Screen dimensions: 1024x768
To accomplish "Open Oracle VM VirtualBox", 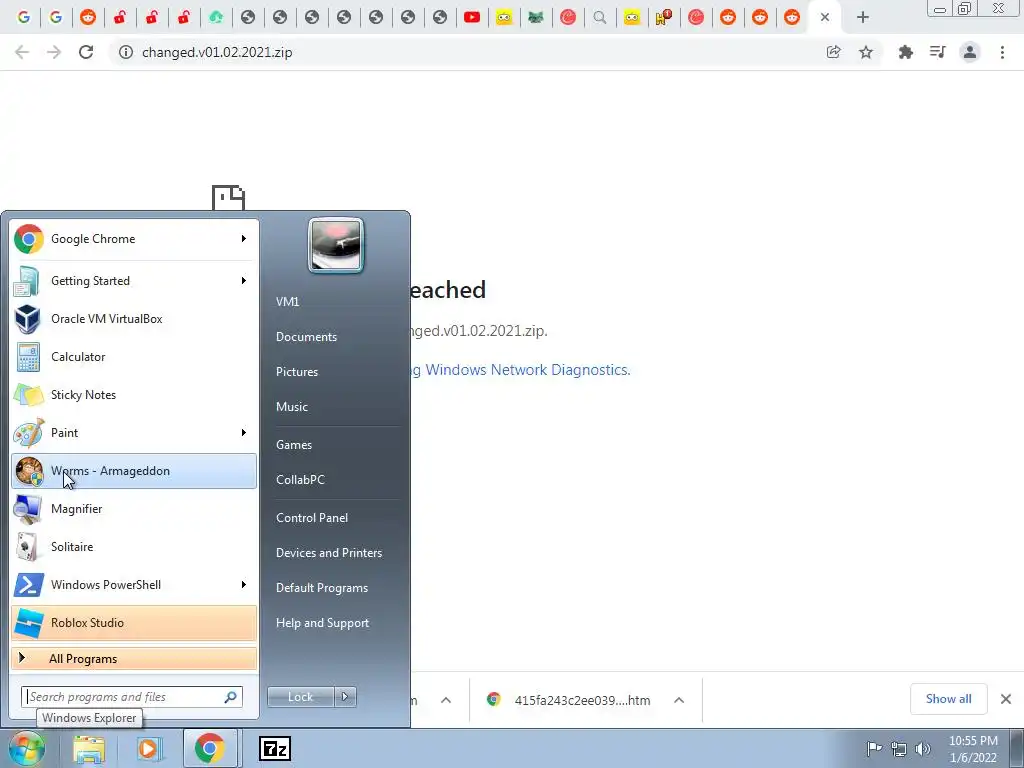I will 134,319.
